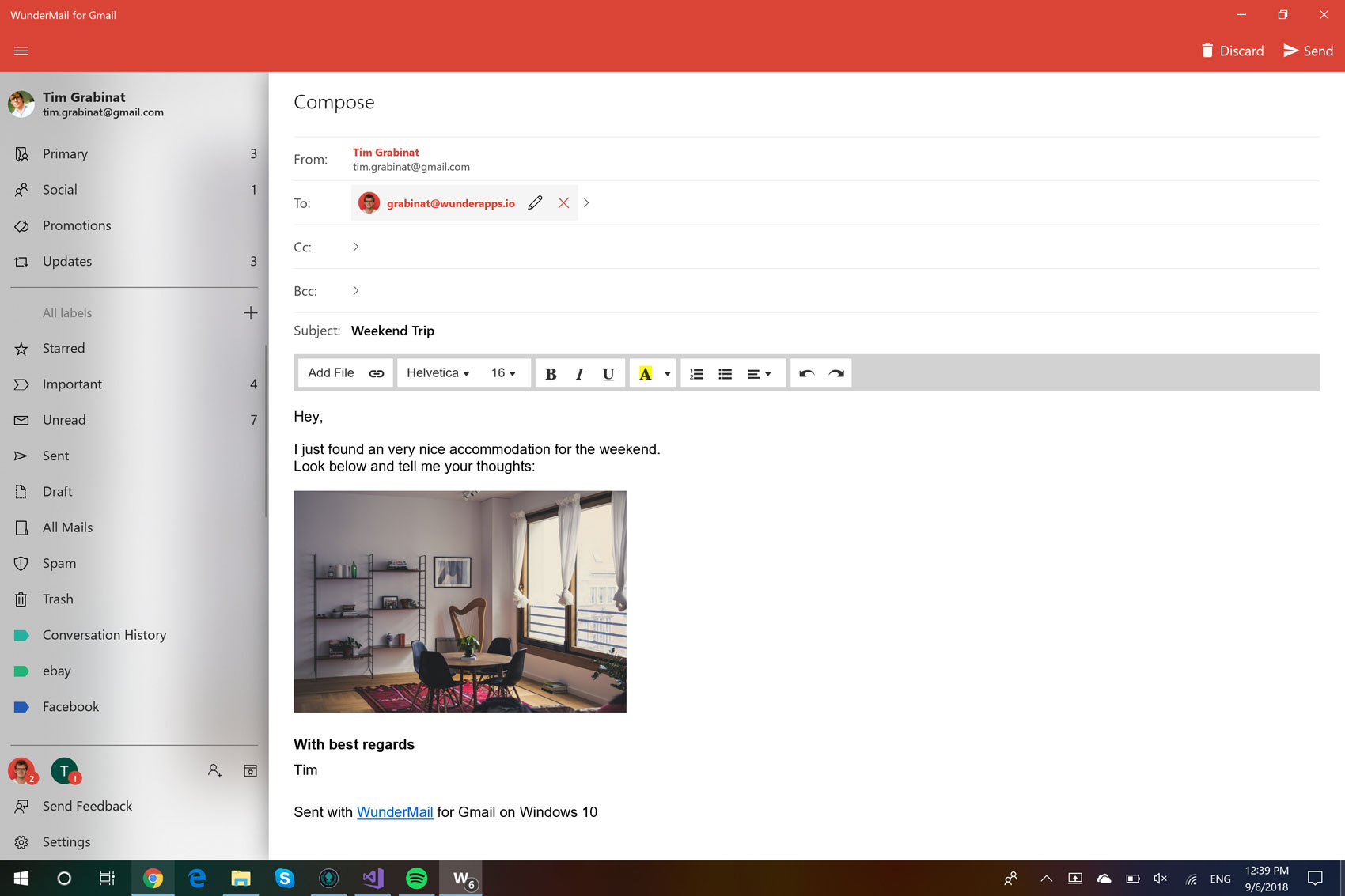Expand the Bcc field chevron
This screenshot has width=1345, height=896.
coord(356,291)
